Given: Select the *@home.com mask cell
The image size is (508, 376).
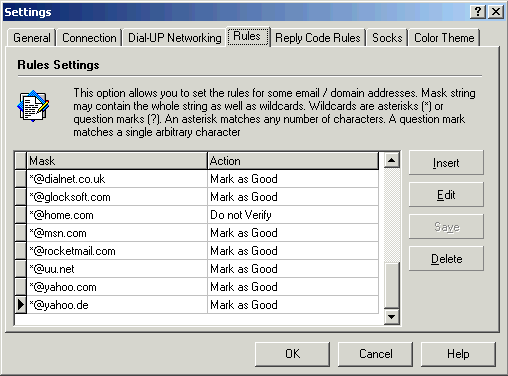Looking at the screenshot, I should 117,215.
